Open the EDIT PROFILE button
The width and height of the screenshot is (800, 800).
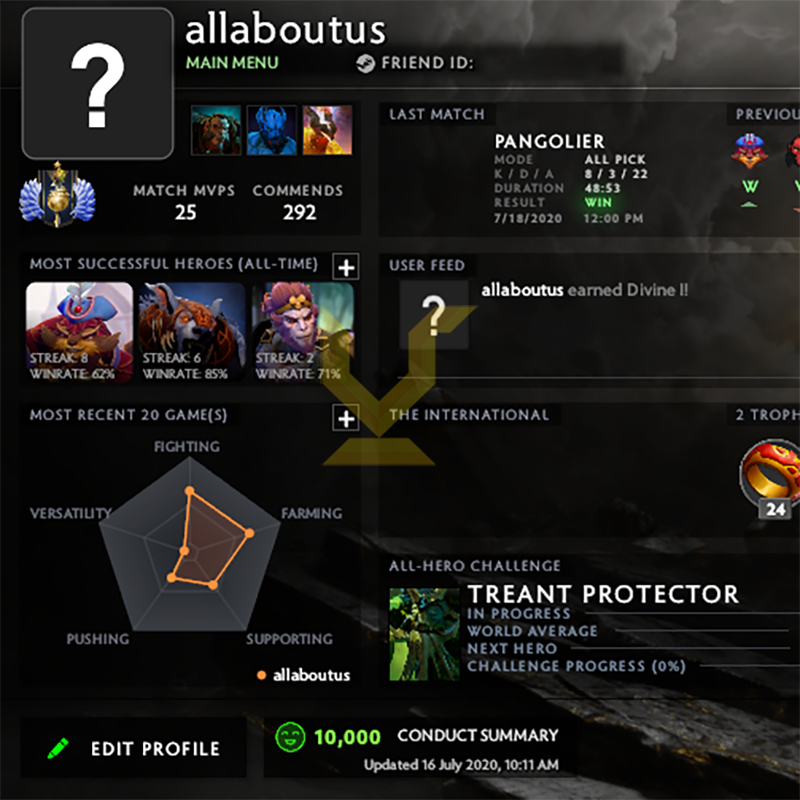tap(133, 748)
